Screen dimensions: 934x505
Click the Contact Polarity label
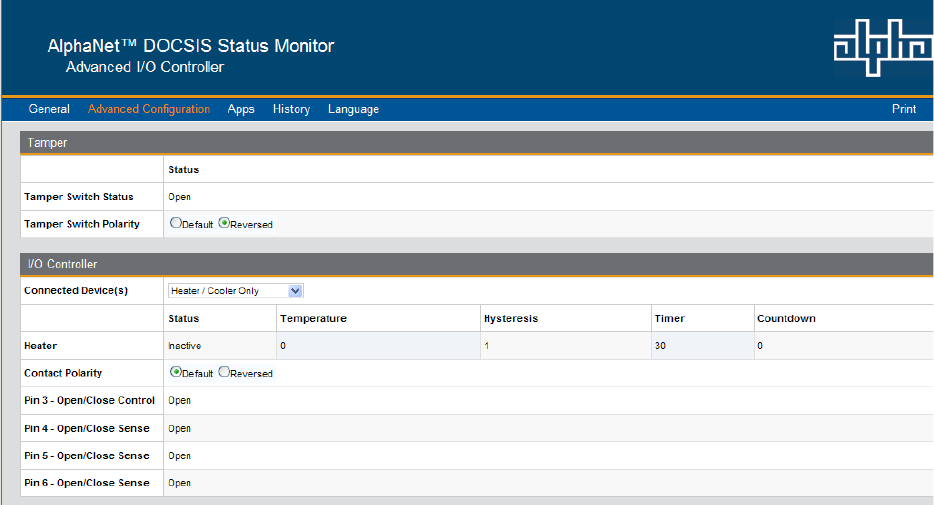(63, 373)
